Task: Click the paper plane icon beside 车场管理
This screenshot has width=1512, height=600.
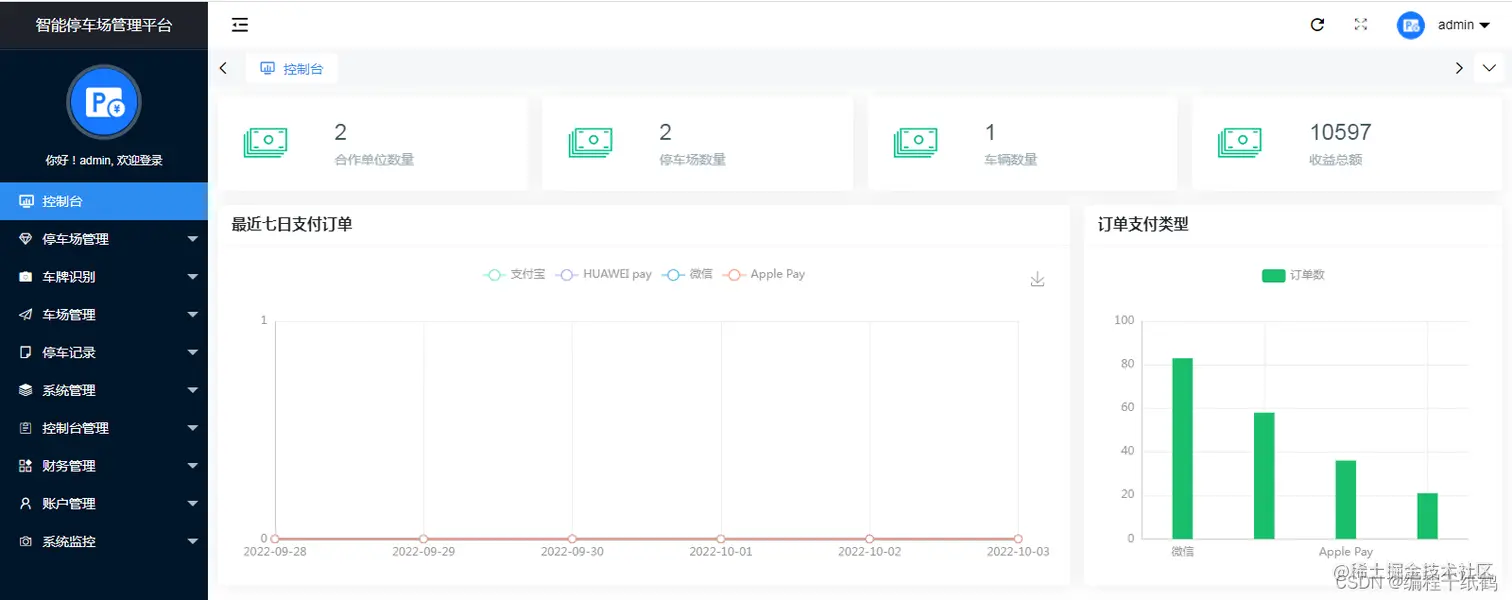Action: [x=26, y=315]
